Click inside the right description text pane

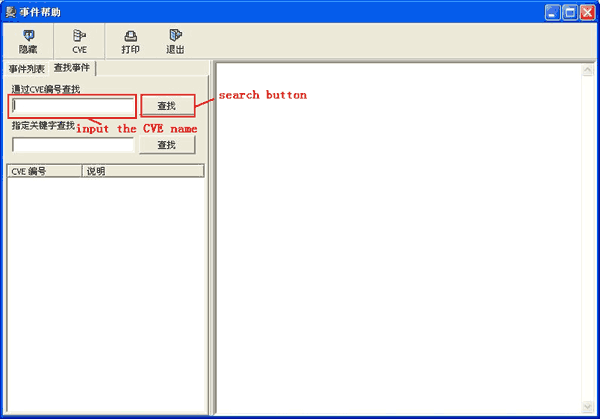(x=398, y=240)
